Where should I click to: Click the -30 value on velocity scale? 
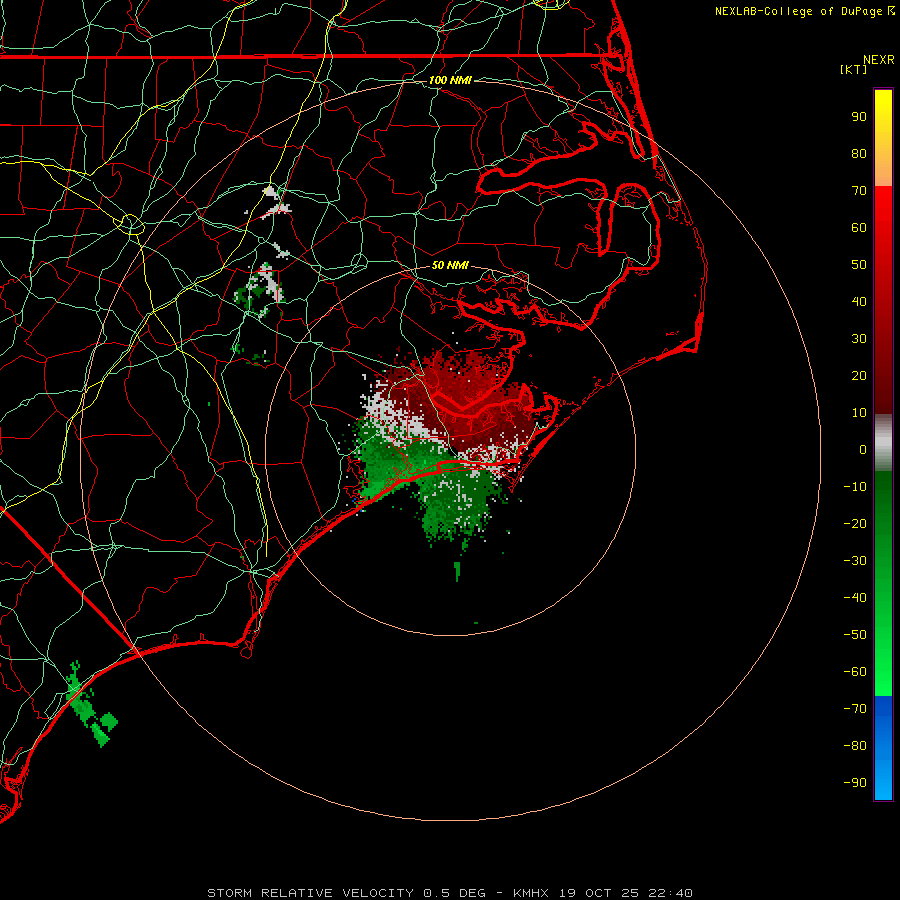(855, 561)
